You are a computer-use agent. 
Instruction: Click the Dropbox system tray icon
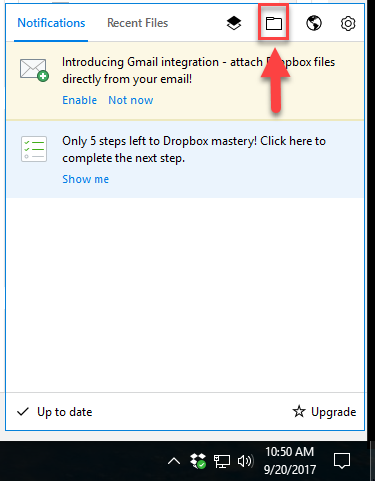pyautogui.click(x=198, y=461)
